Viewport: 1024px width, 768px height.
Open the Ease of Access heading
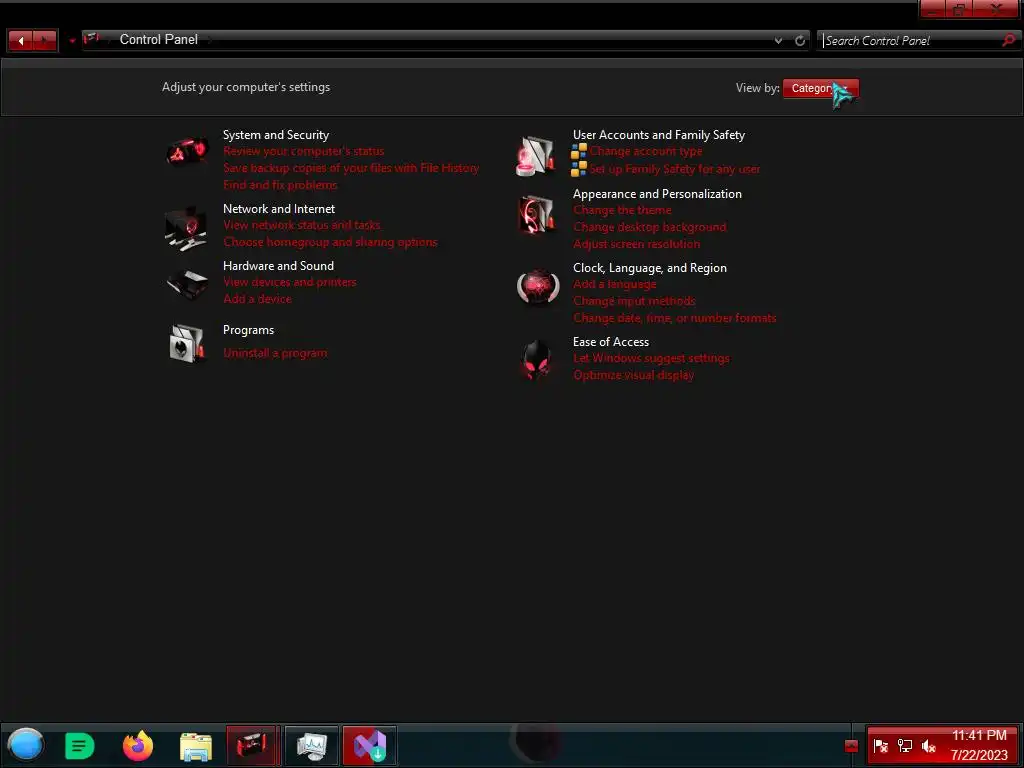point(611,342)
